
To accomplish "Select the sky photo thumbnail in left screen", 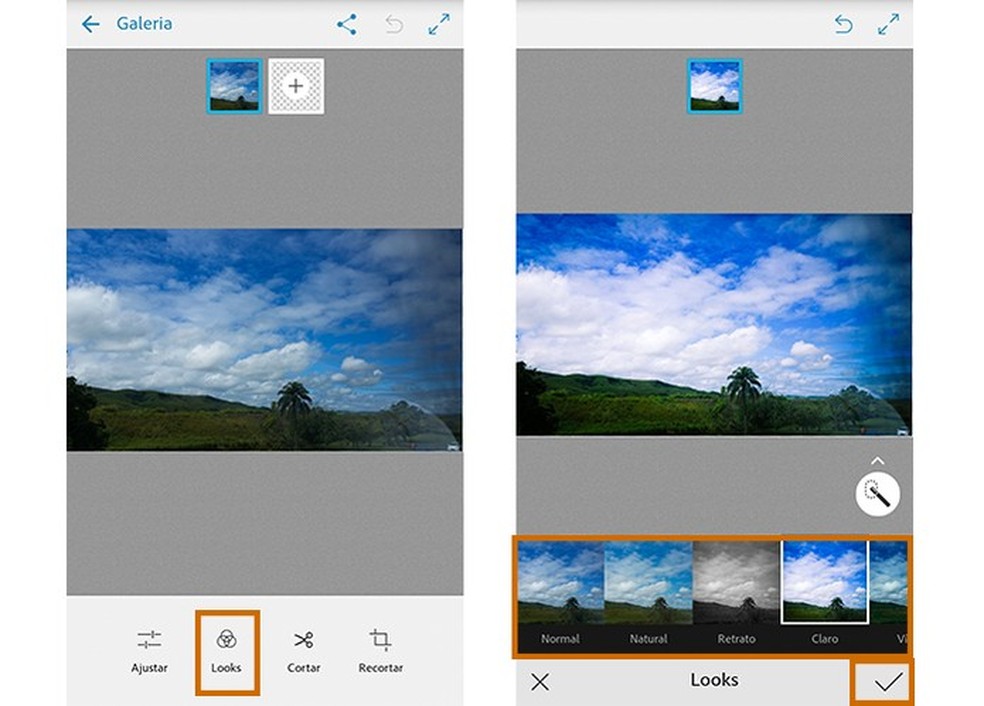I will [x=234, y=86].
